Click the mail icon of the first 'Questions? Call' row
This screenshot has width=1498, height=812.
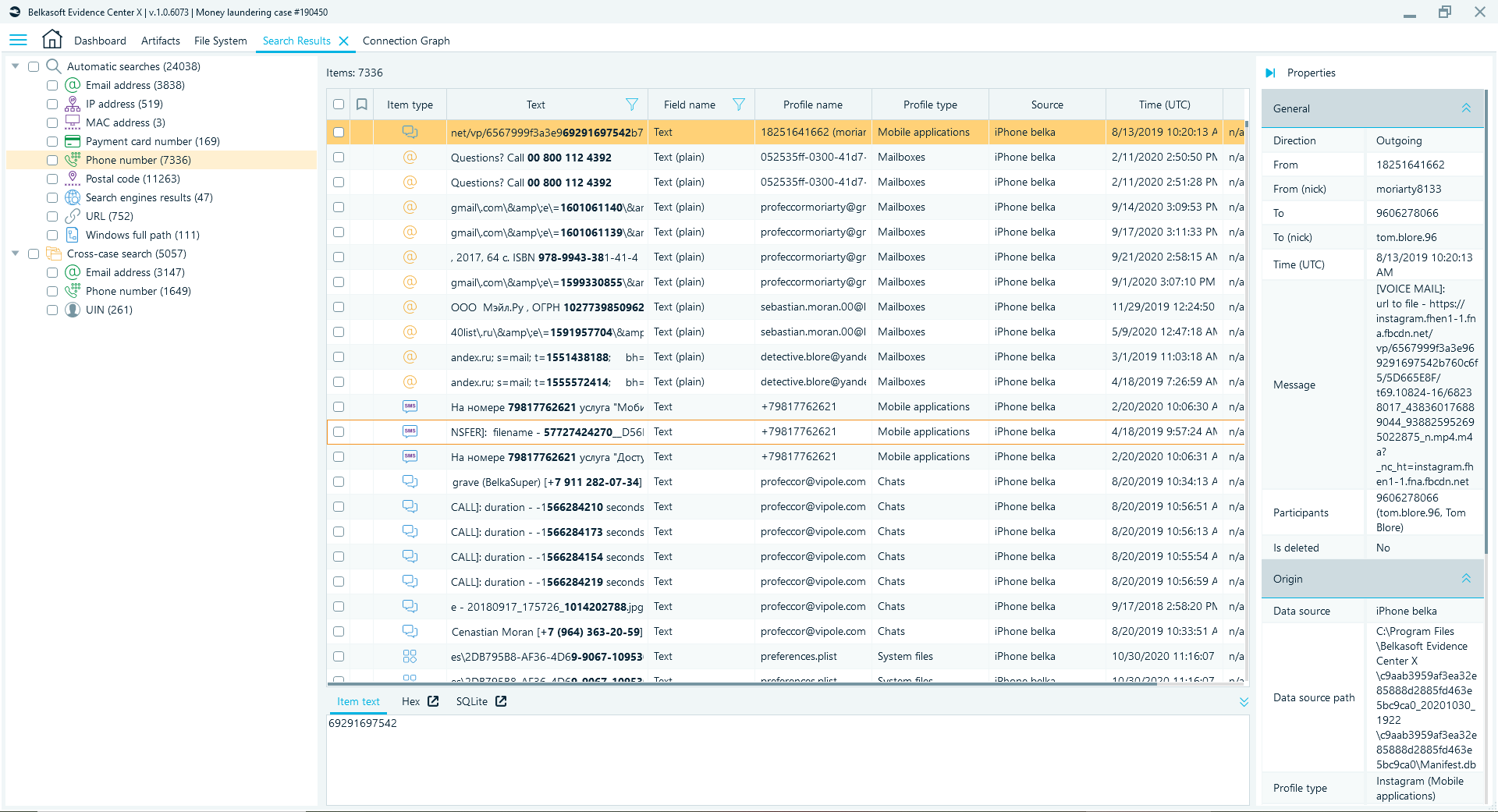point(410,157)
